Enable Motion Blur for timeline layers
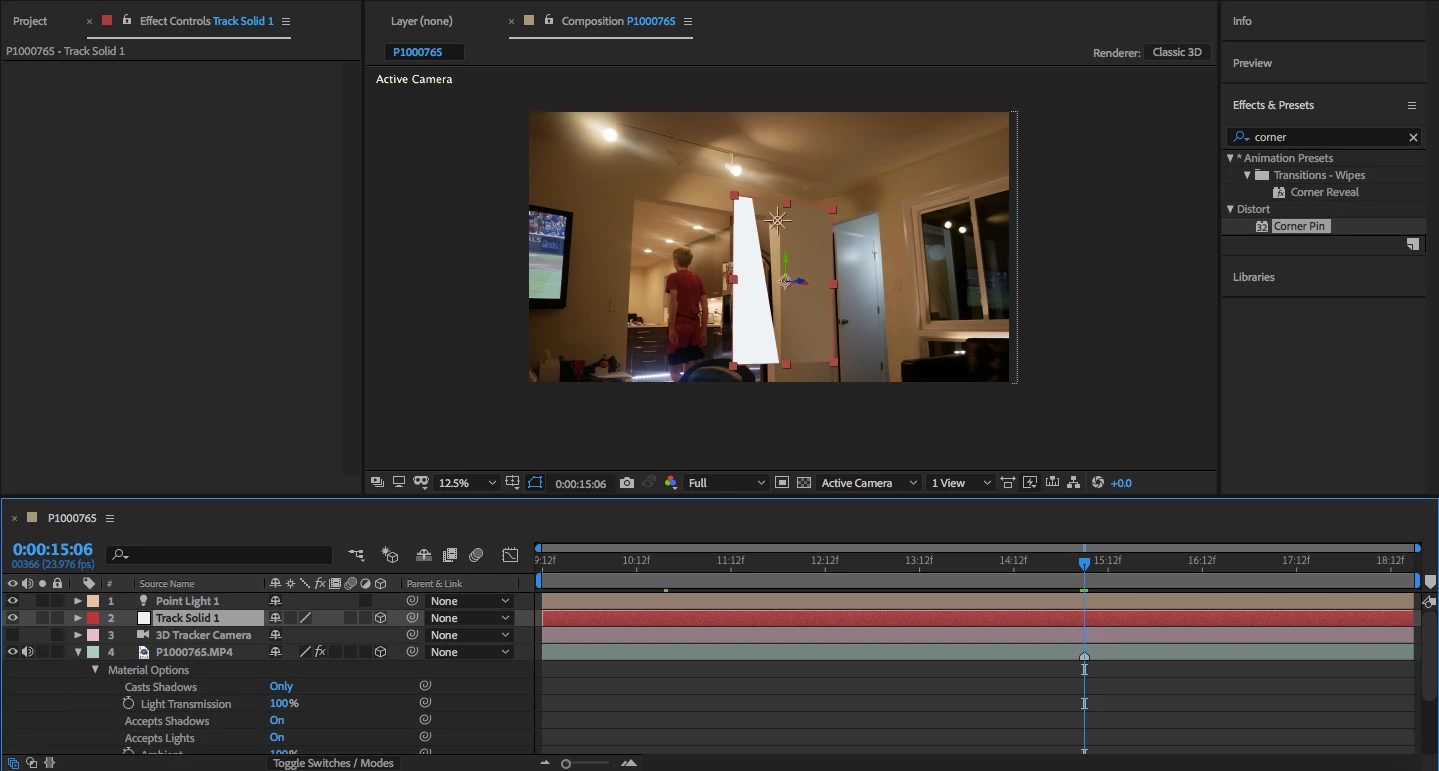 click(476, 555)
